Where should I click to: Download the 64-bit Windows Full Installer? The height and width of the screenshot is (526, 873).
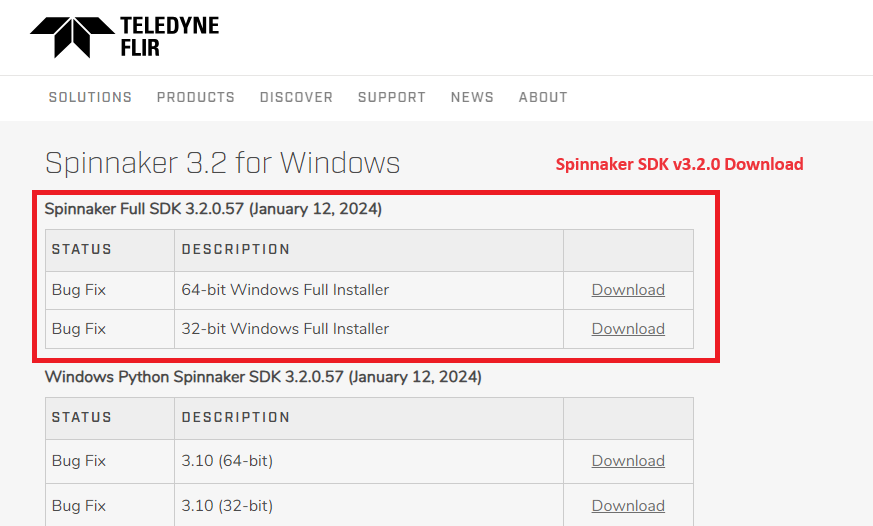click(x=628, y=290)
